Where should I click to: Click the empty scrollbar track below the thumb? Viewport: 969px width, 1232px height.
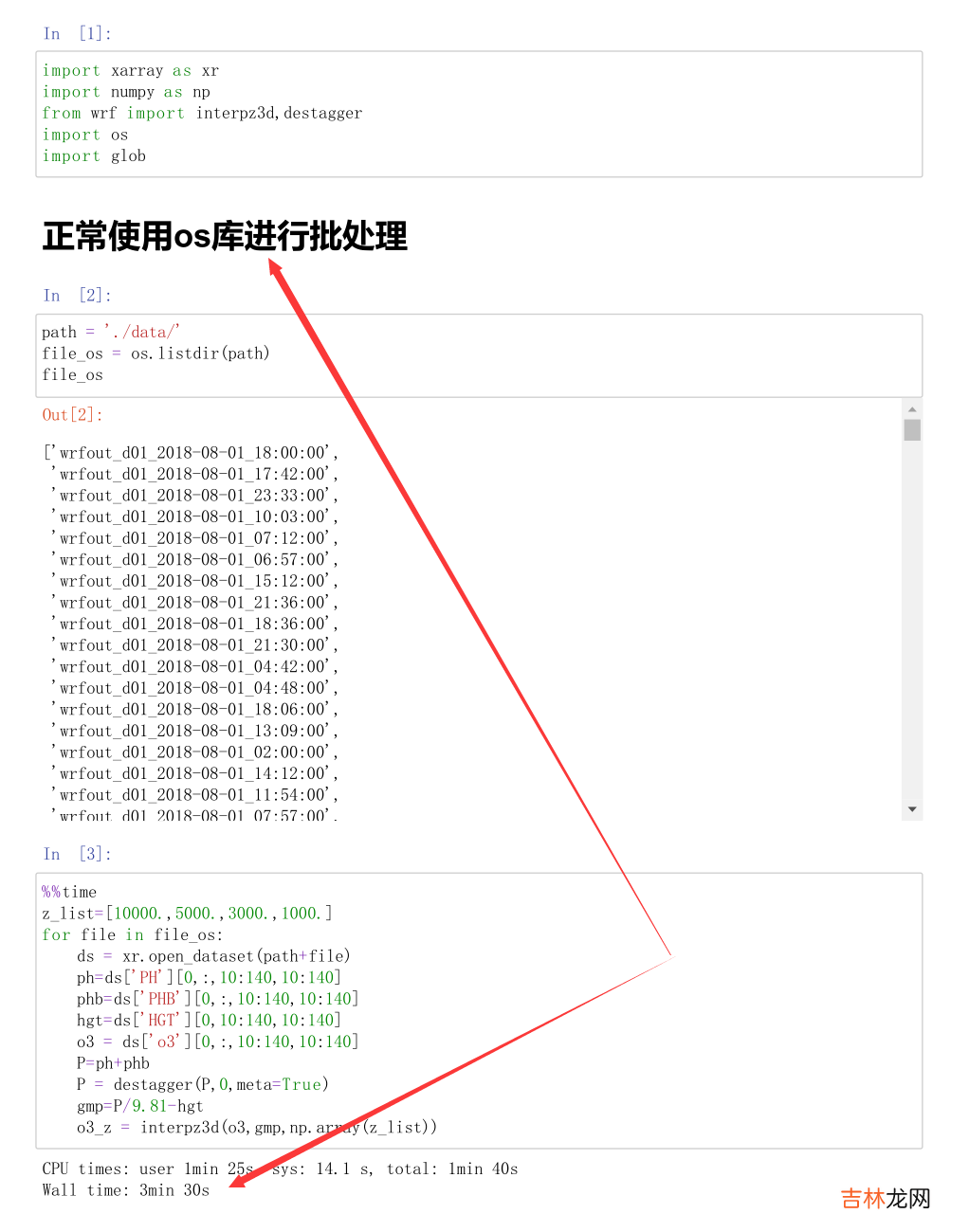912,616
